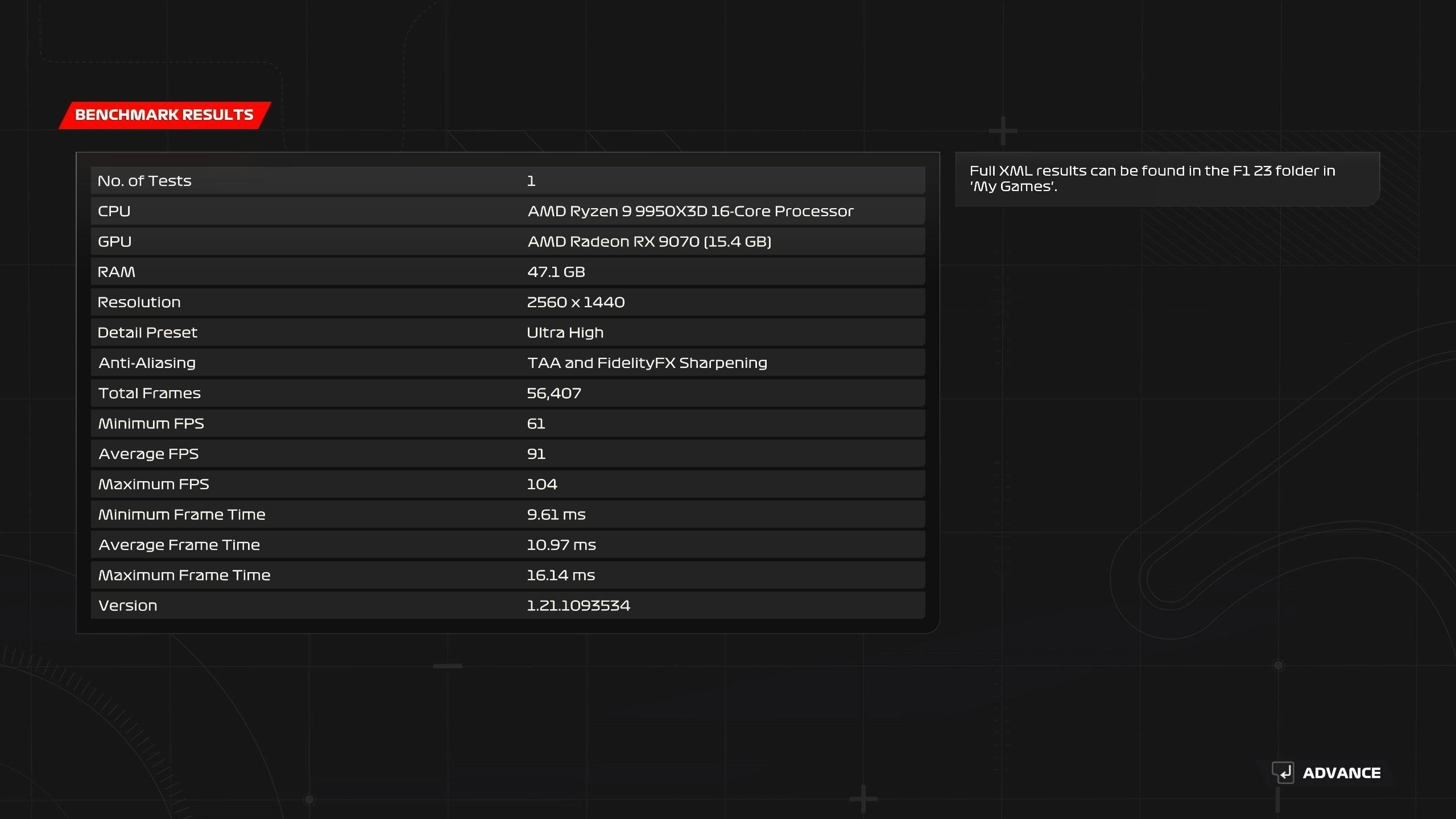Image resolution: width=1456 pixels, height=819 pixels.
Task: Click the Average FPS value 91
Action: pos(536,454)
